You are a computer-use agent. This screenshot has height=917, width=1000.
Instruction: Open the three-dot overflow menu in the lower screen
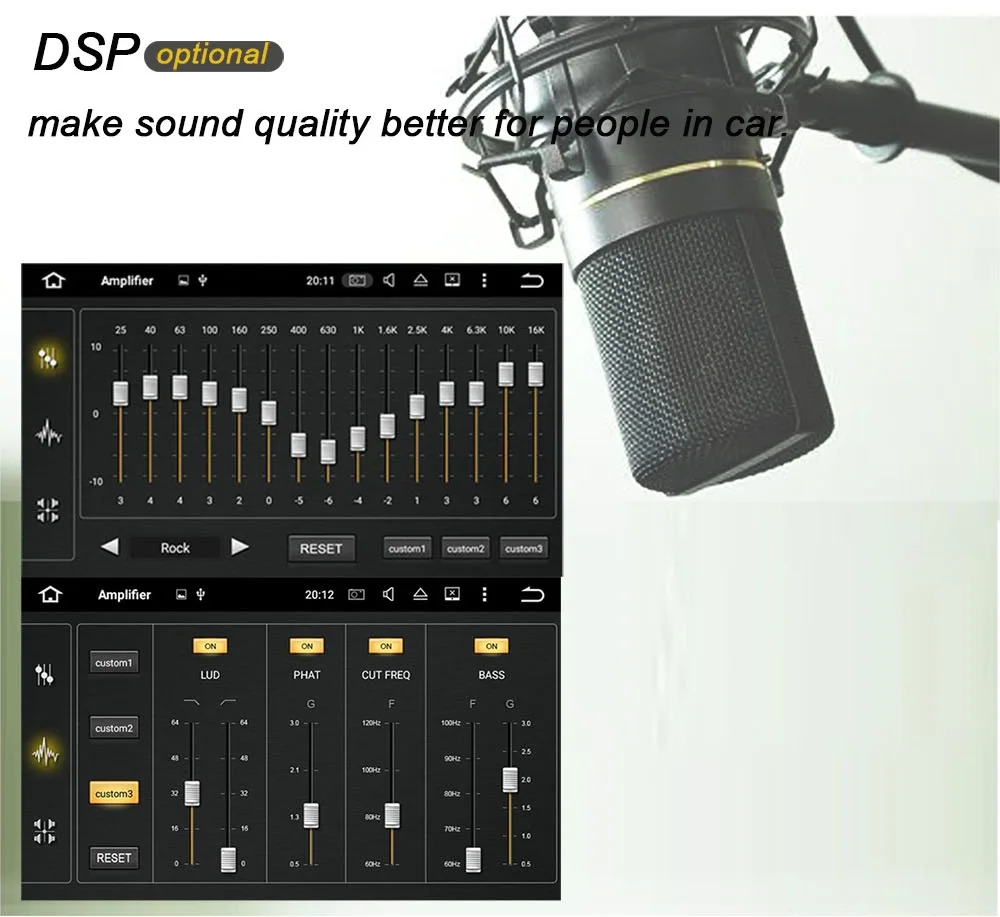click(484, 594)
